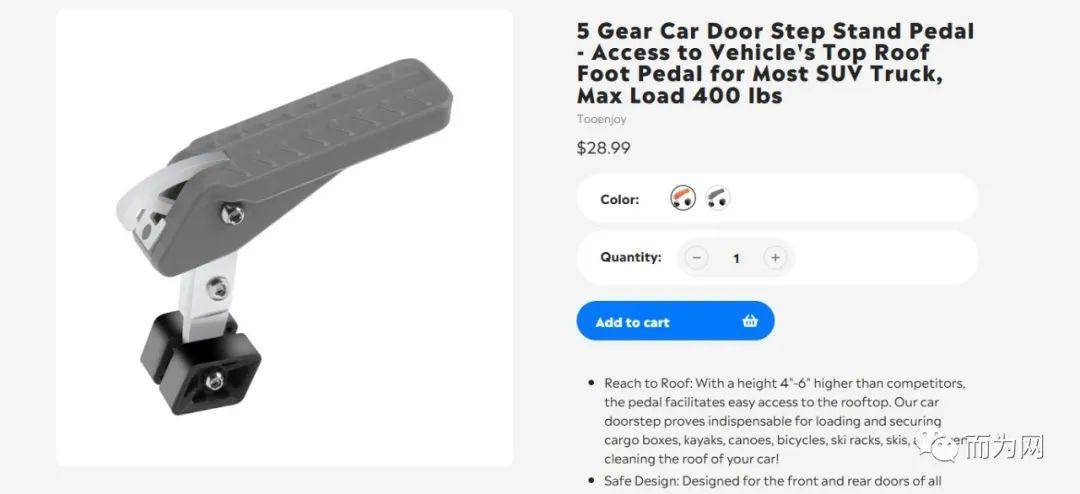Screen dimensions: 1080x494
Task: Click the Color label
Action: [x=620, y=200]
